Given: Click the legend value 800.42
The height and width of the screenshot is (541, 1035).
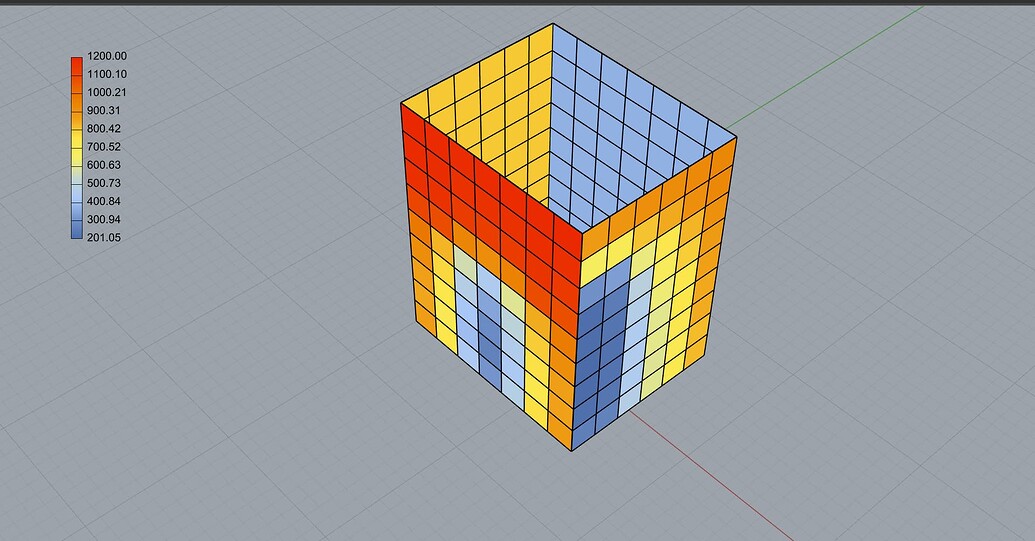Looking at the screenshot, I should pos(104,129).
